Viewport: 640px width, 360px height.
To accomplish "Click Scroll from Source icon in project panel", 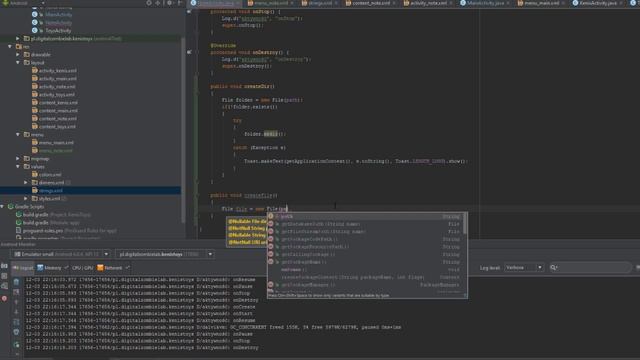I will coord(149,3).
